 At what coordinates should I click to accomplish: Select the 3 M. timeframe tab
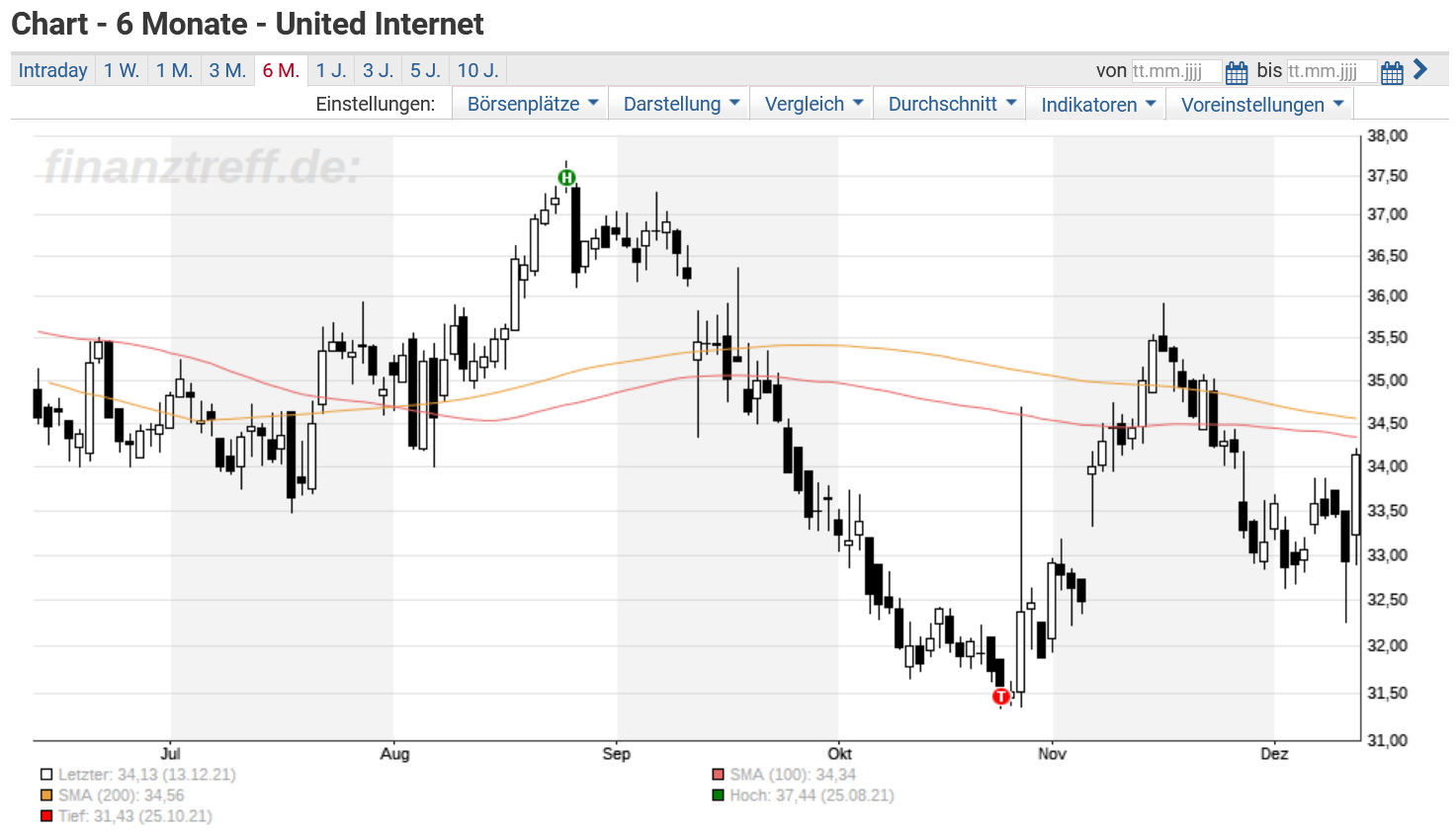(227, 70)
